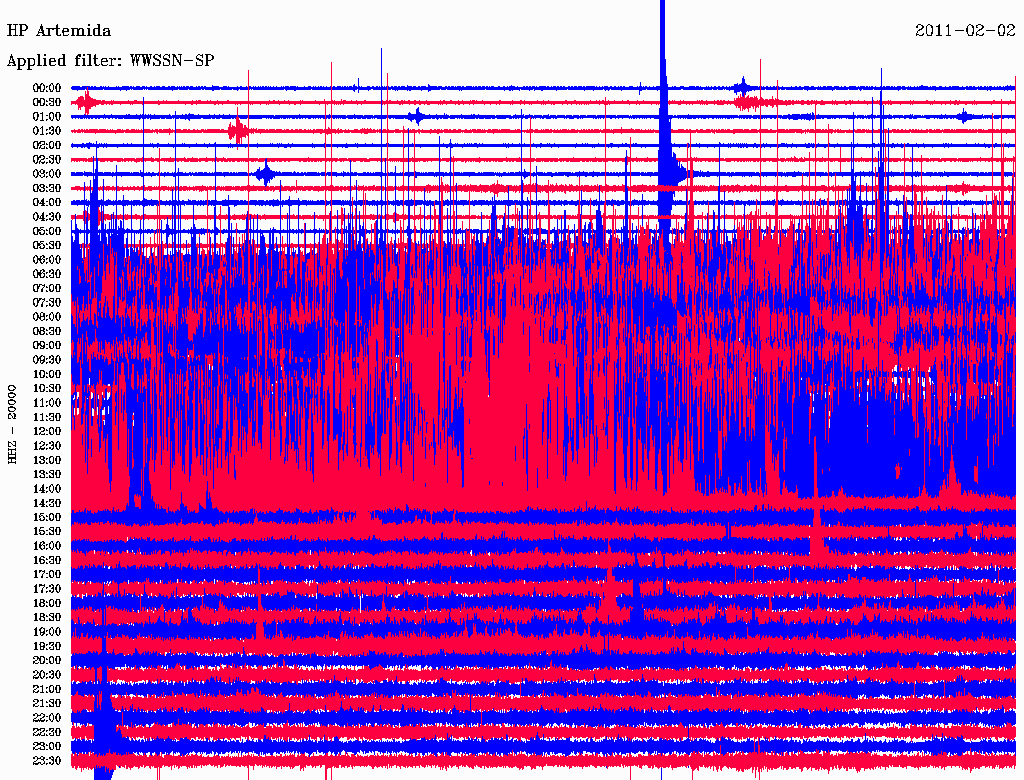Select the 18:30 time label
This screenshot has height=780, width=1024.
(x=47, y=618)
